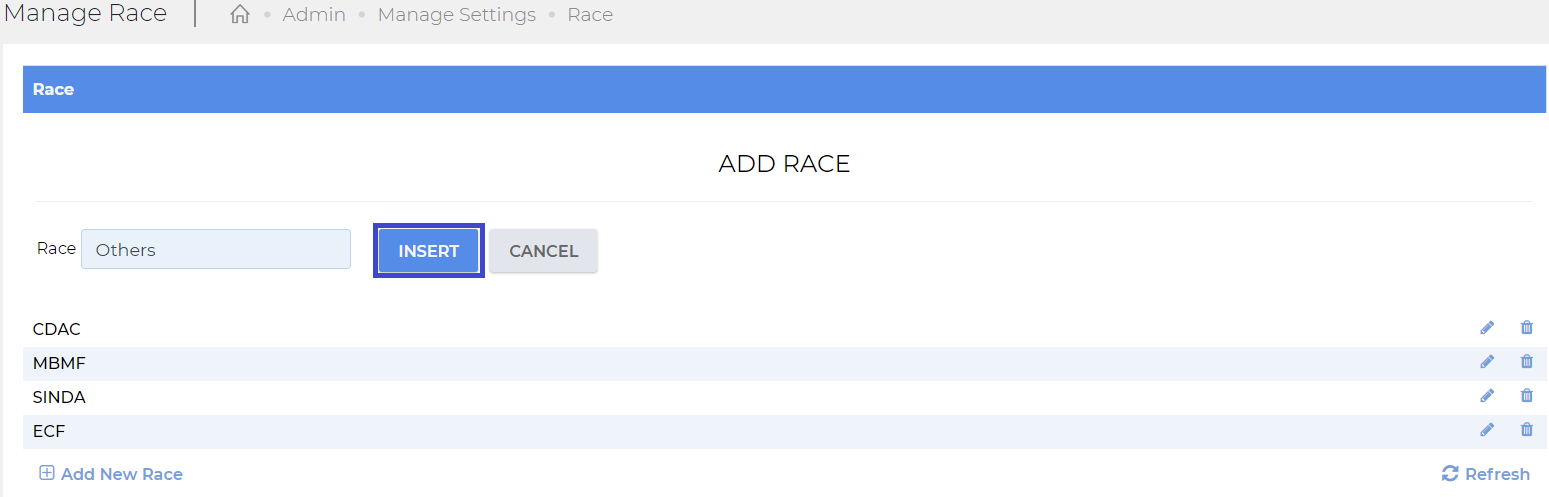Select the CDAC row text
The height and width of the screenshot is (497, 1549).
click(57, 329)
